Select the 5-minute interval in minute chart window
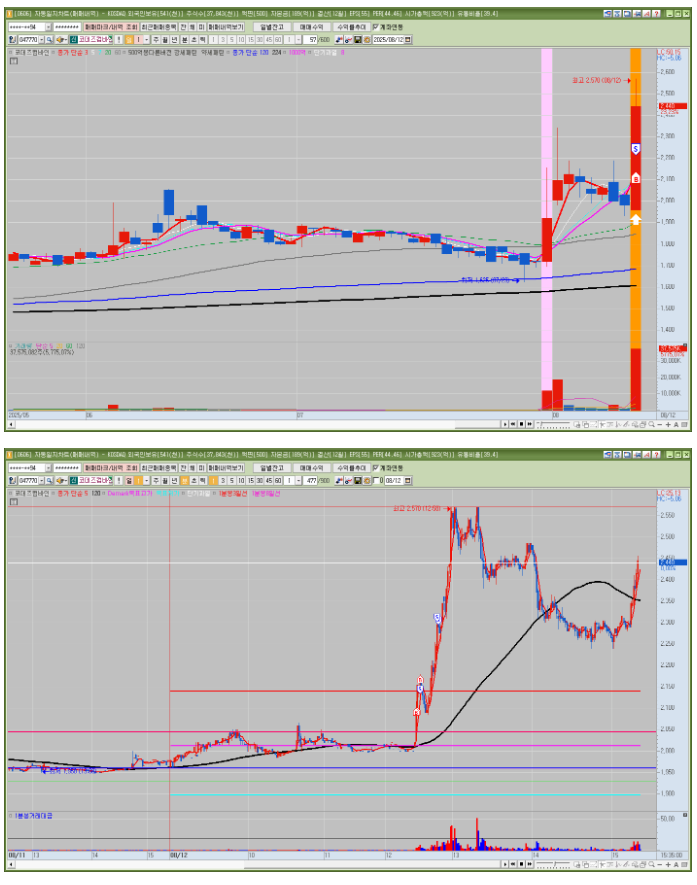This screenshot has width=697, height=885. (231, 480)
